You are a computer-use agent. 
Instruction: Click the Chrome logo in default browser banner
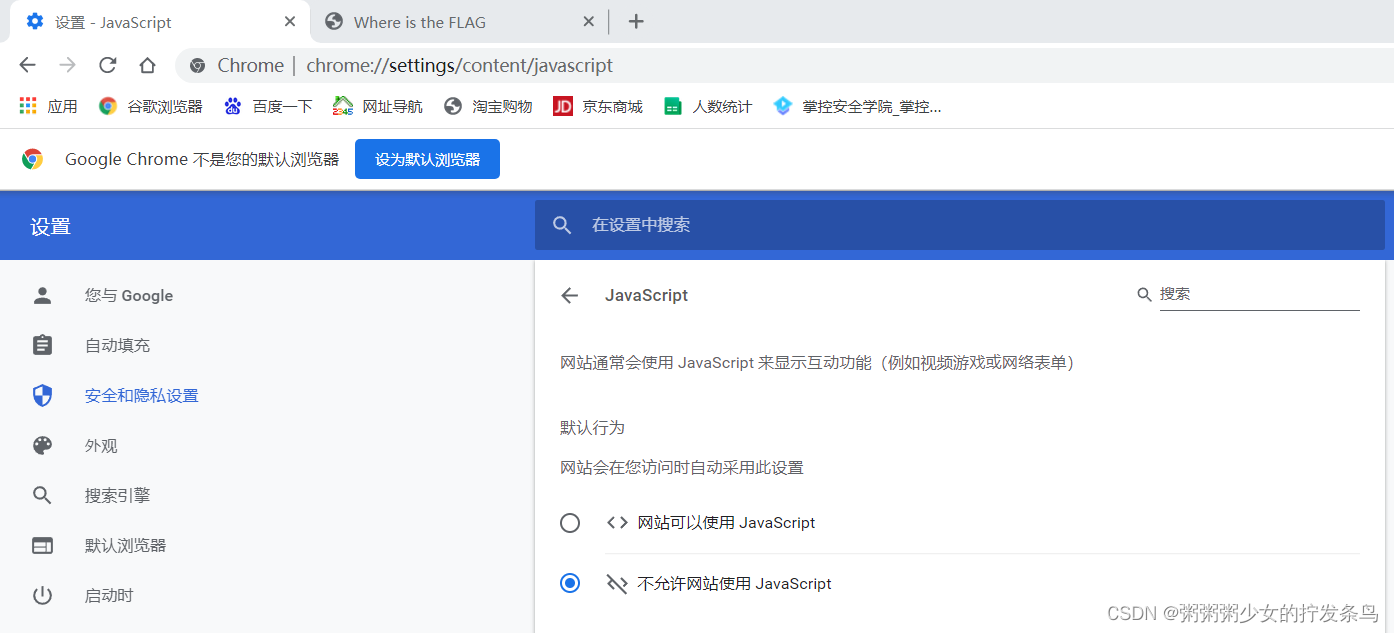pyautogui.click(x=33, y=159)
